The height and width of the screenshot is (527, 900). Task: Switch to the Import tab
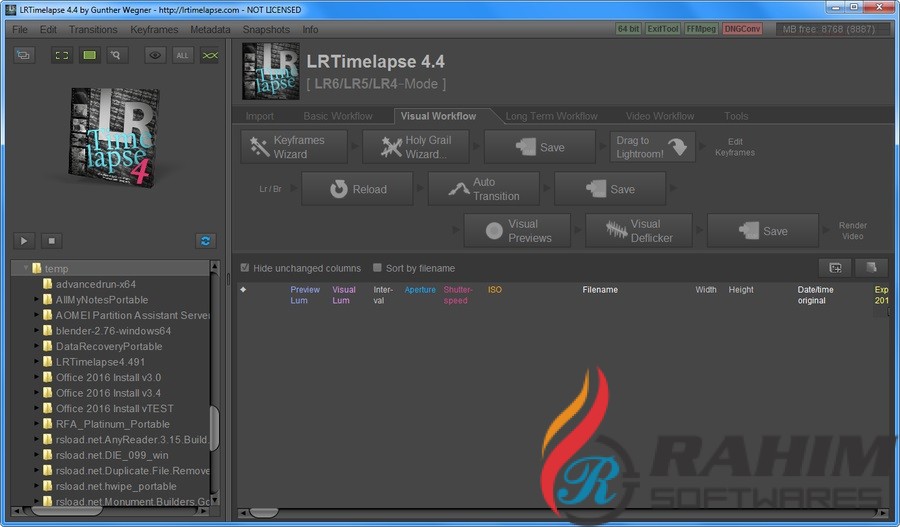259,116
